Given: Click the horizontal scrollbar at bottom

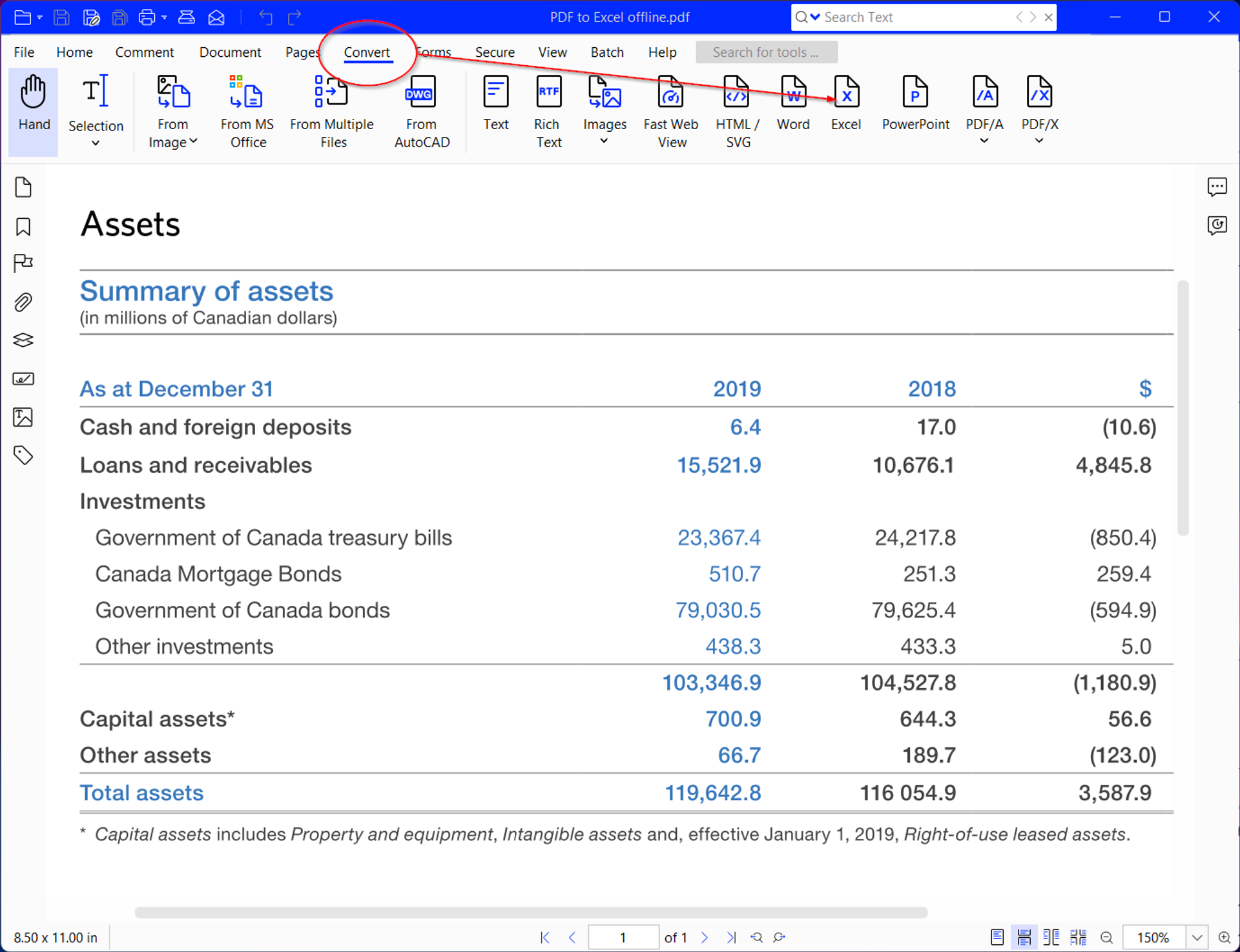Looking at the screenshot, I should 530,913.
